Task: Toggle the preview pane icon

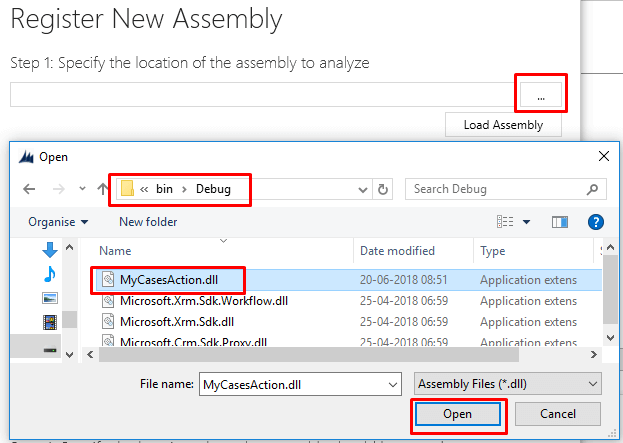Action: [560, 222]
